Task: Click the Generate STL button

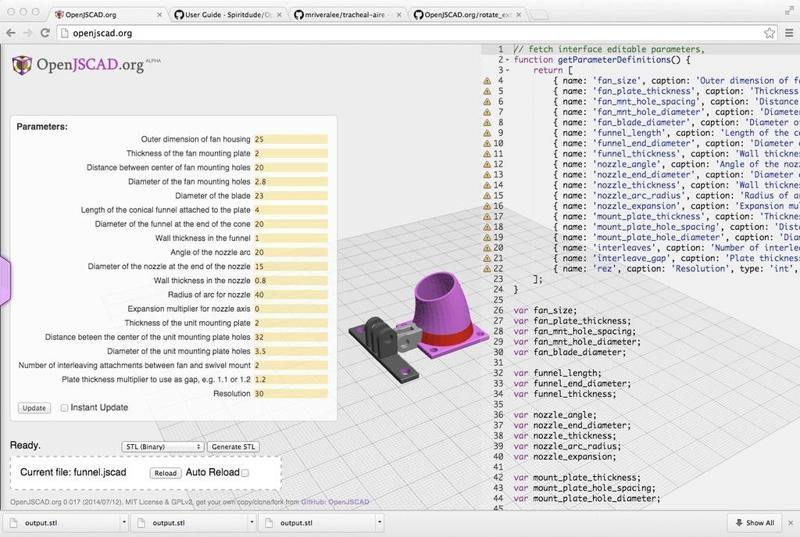Action: coord(234,446)
